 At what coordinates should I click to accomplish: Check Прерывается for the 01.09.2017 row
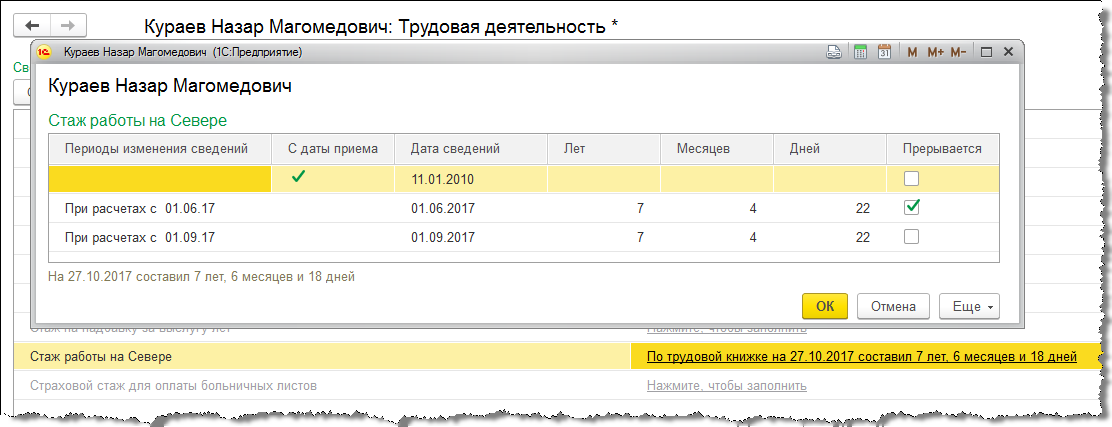point(911,237)
